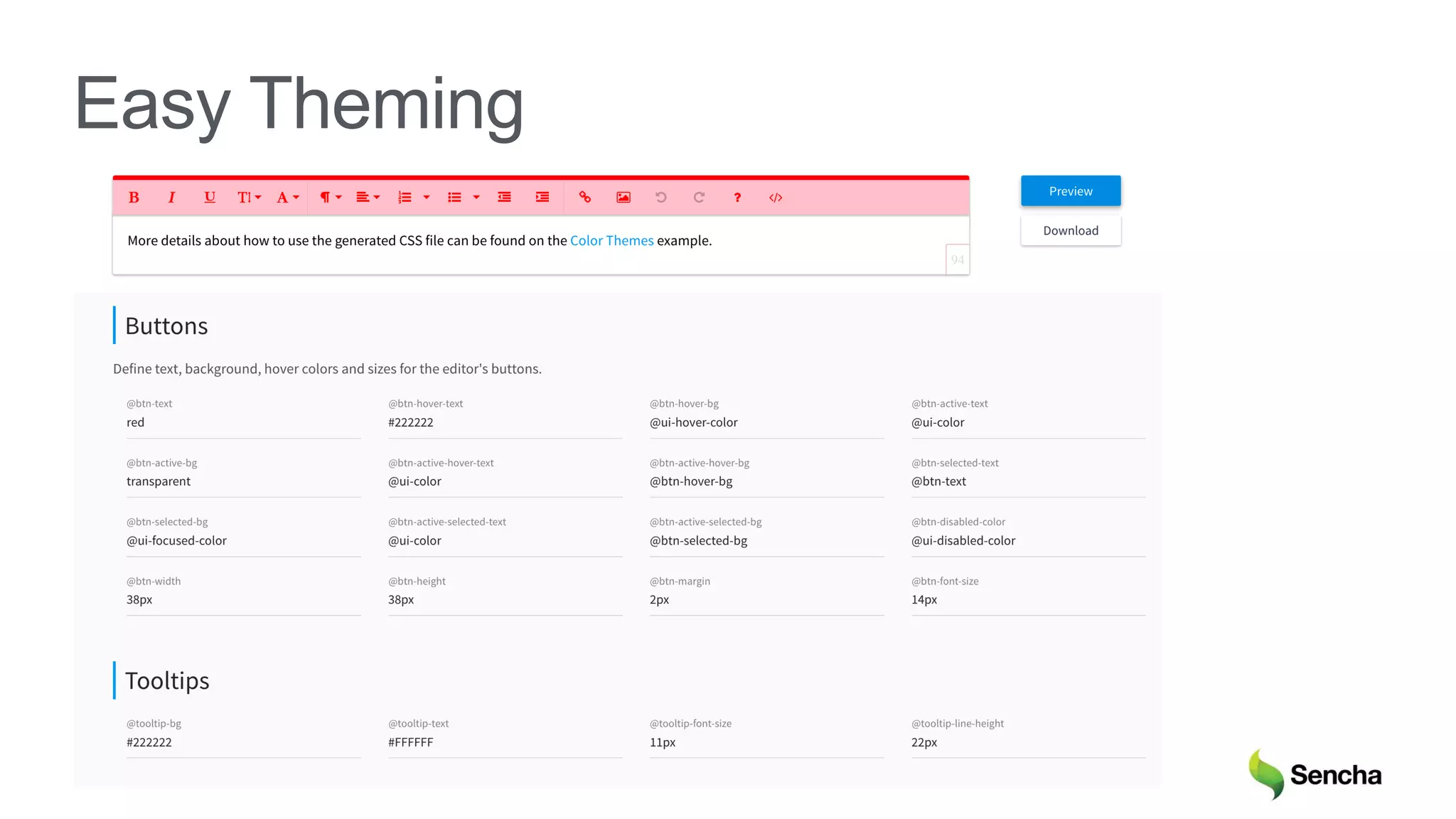Insert an ordered numbered list

coord(405,198)
